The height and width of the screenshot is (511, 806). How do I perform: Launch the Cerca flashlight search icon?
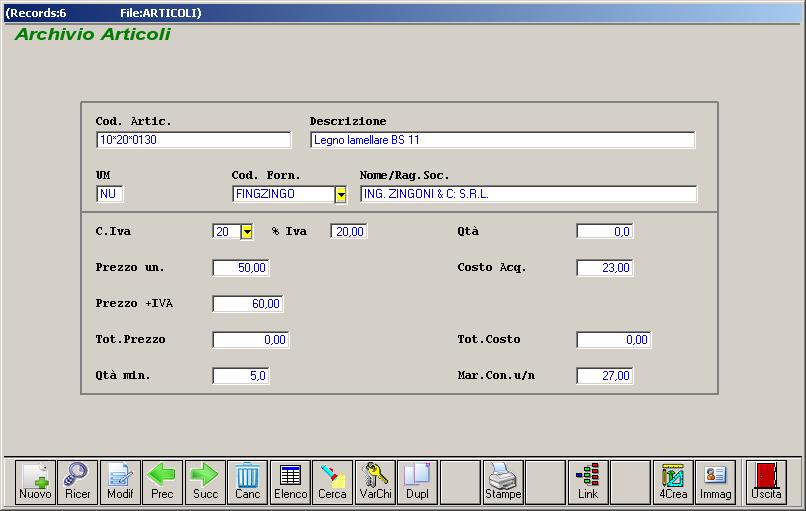point(333,482)
